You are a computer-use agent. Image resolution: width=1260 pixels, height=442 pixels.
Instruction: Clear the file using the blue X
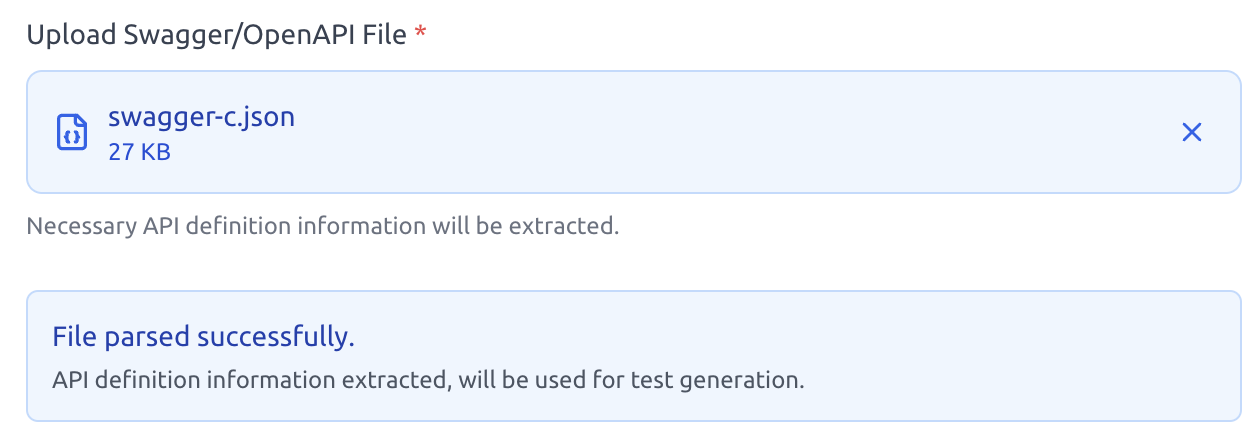point(1191,132)
